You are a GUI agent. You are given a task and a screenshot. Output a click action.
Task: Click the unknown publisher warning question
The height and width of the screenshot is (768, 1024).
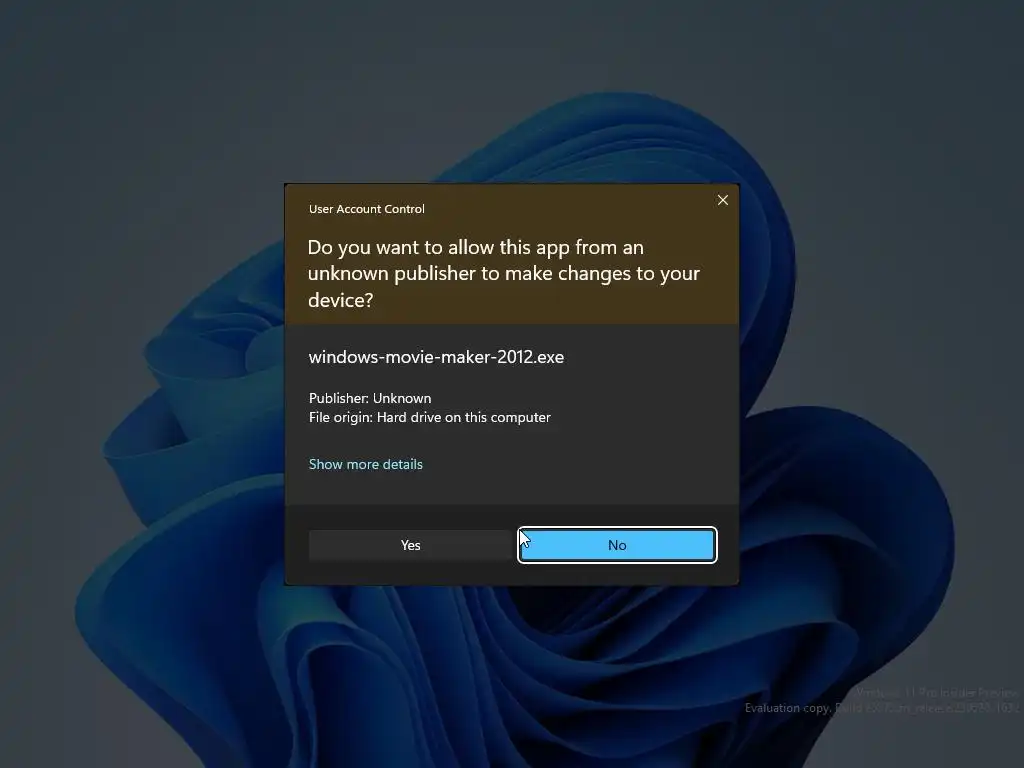tap(504, 274)
